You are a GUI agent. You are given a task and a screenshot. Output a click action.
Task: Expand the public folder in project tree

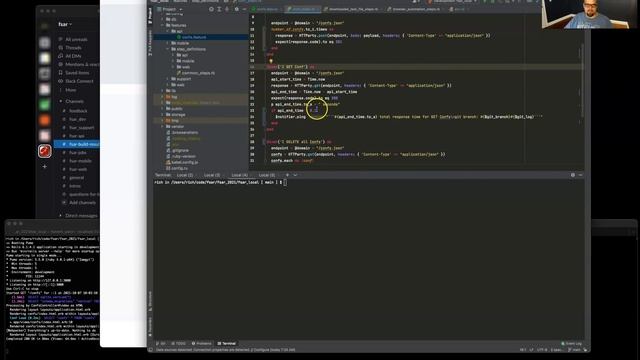coord(163,109)
